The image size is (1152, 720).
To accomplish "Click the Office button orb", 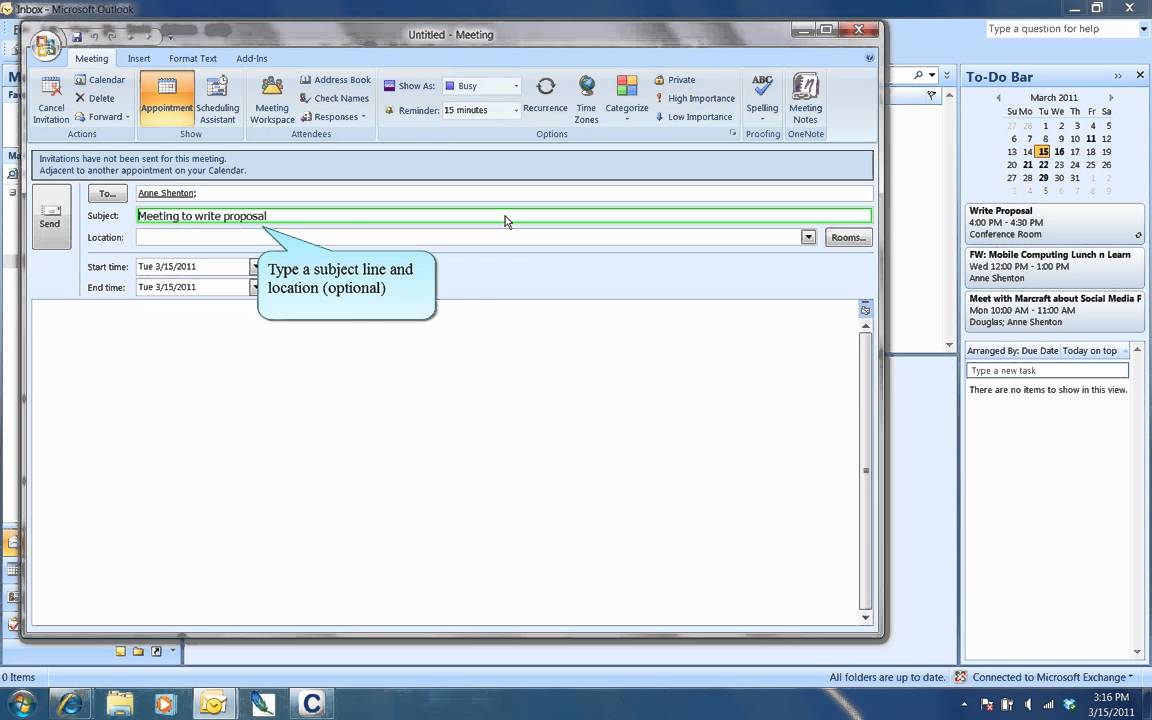I will (x=46, y=46).
